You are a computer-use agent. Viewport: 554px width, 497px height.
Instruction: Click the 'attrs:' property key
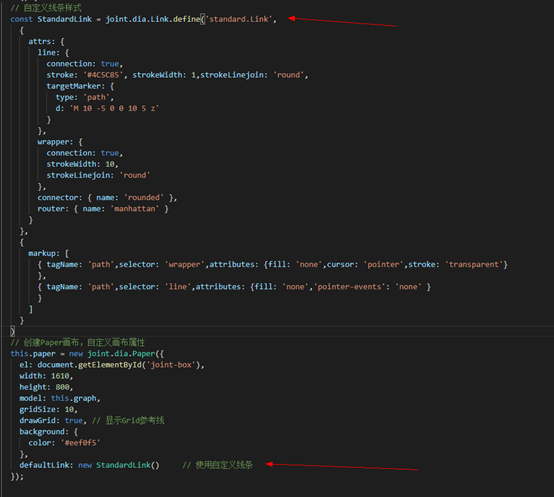[x=42, y=41]
